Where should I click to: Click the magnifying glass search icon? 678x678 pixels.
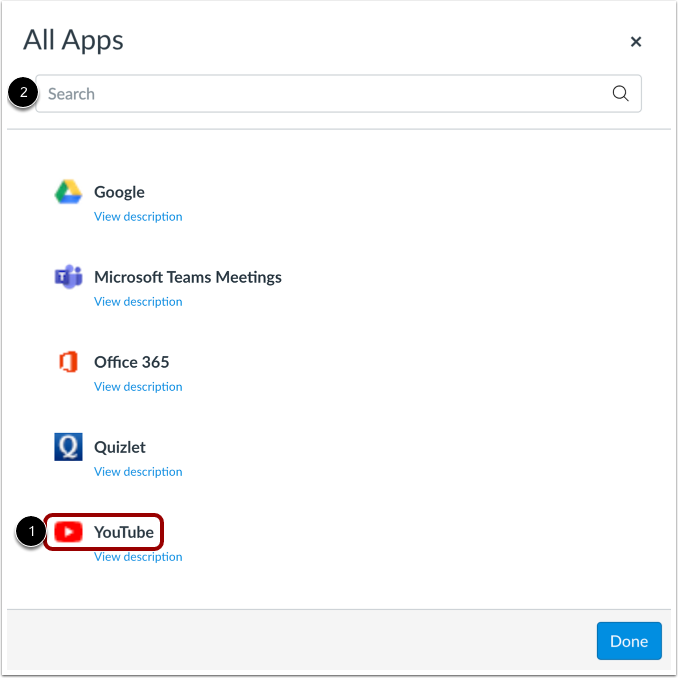[x=620, y=93]
